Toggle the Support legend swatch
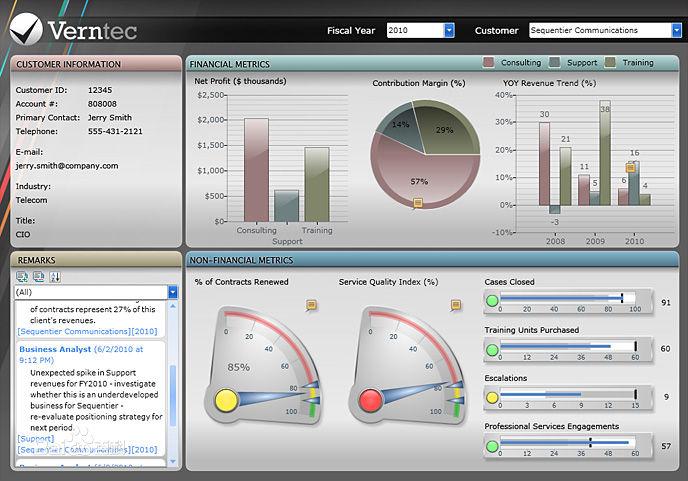688x481 pixels. coord(554,63)
